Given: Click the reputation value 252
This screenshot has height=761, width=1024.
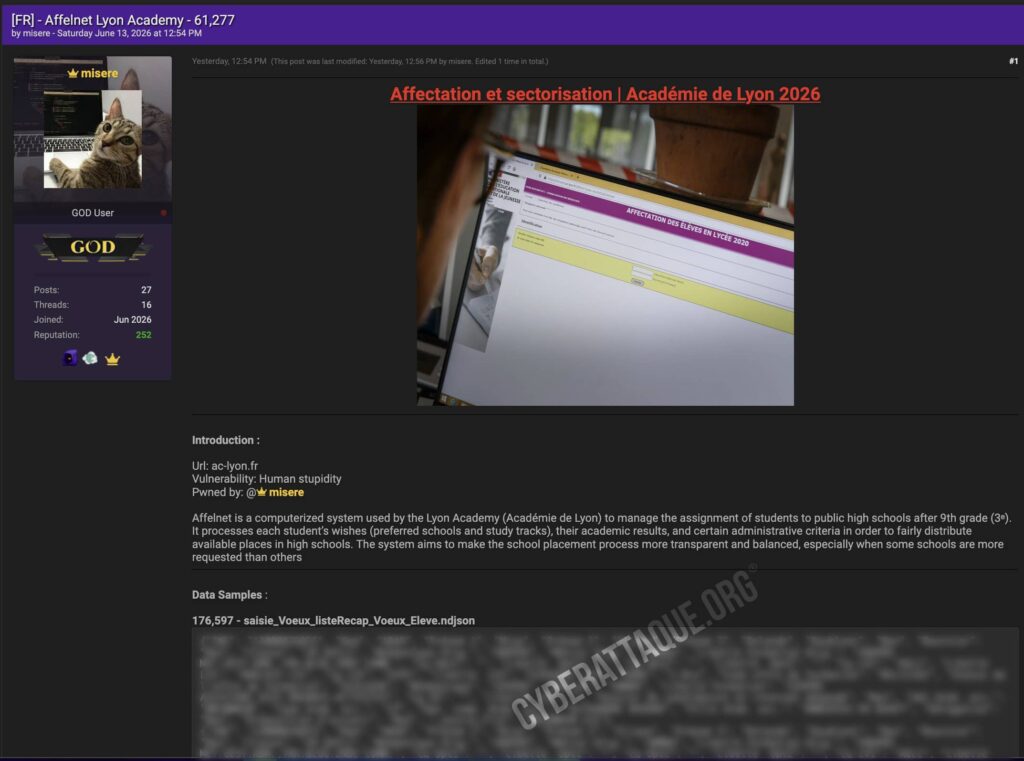Looking at the screenshot, I should tap(144, 335).
